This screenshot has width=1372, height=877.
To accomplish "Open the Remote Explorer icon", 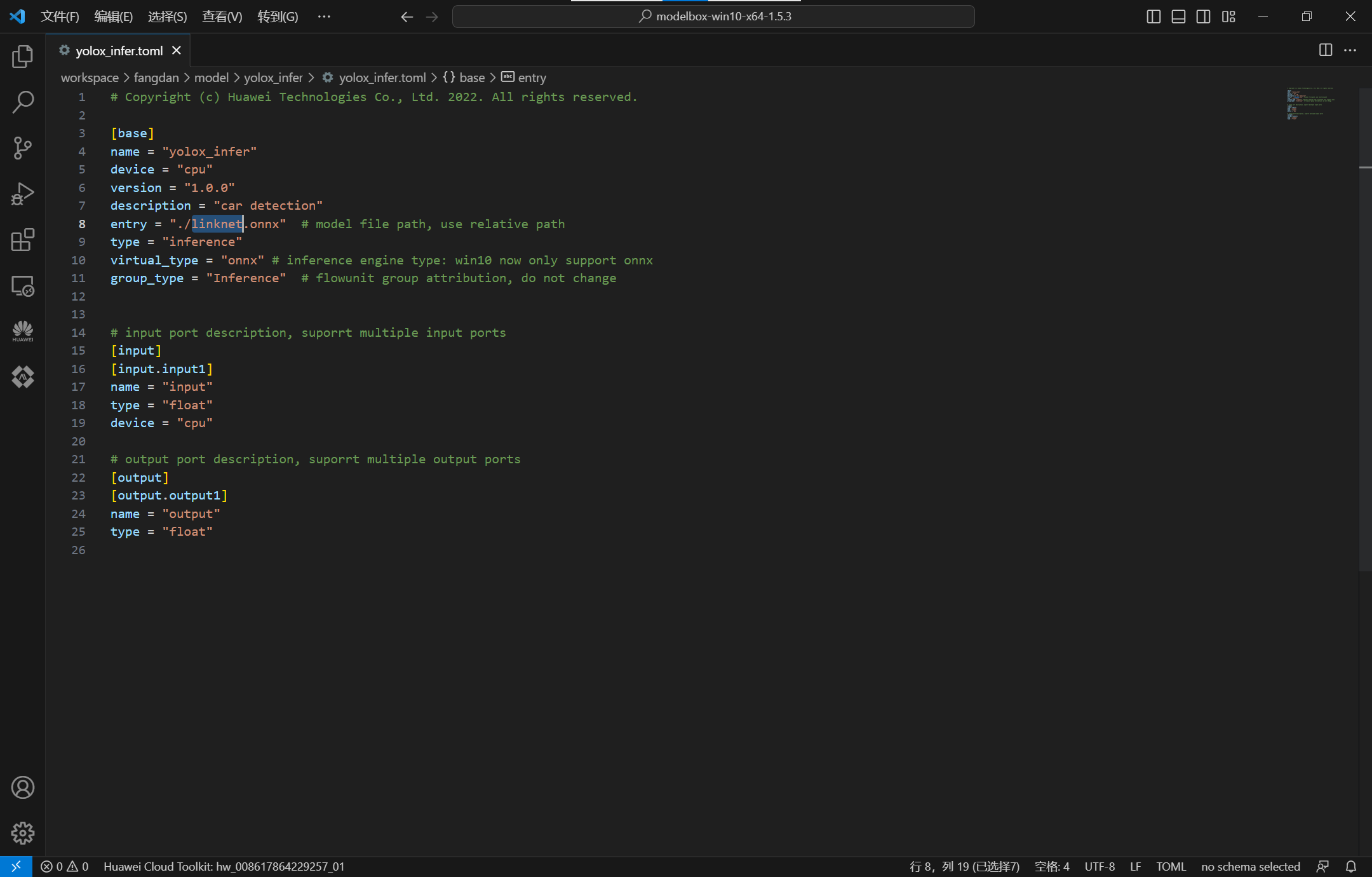I will 22,286.
